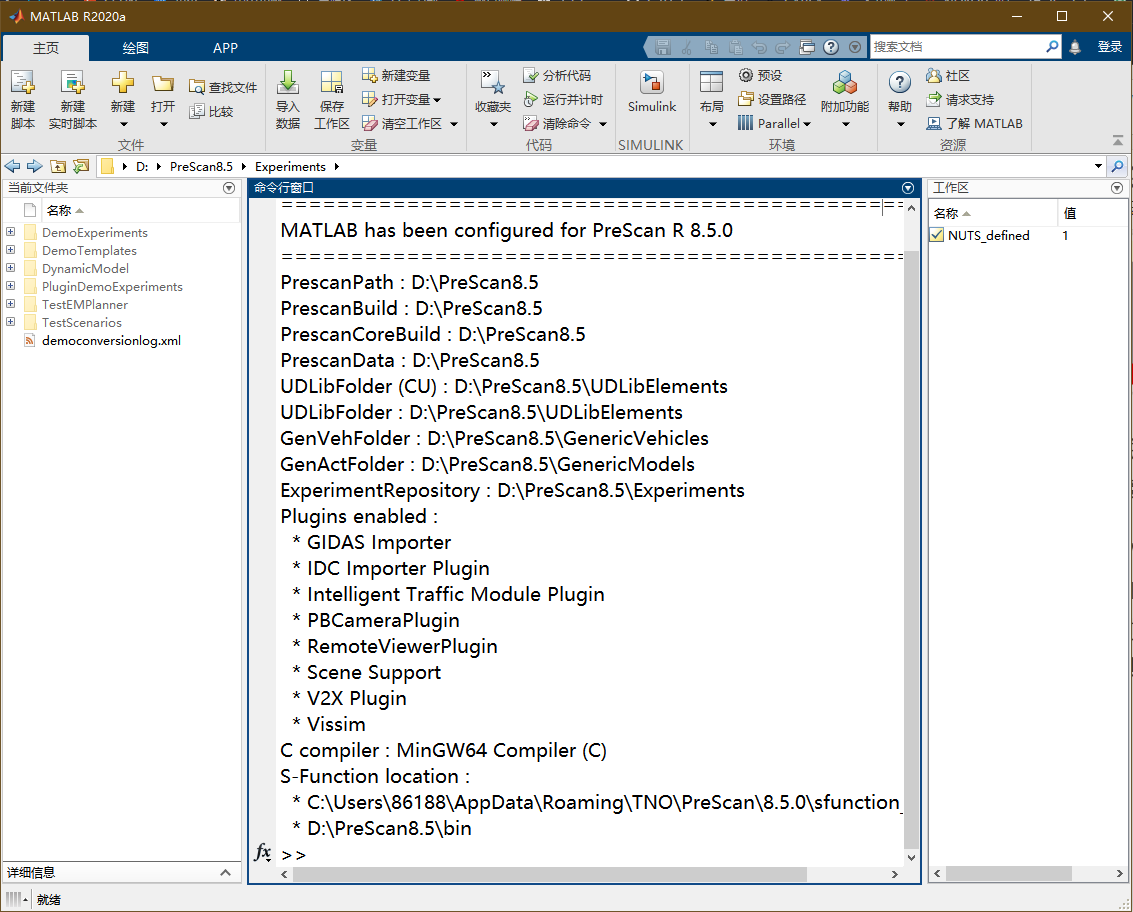Click New Variable (新建变量)
The image size is (1133, 912).
396,75
